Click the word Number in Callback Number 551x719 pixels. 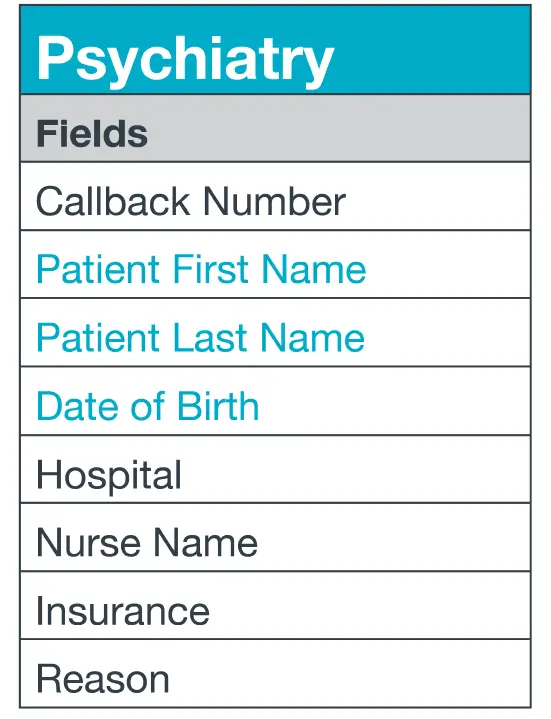[x=274, y=201]
